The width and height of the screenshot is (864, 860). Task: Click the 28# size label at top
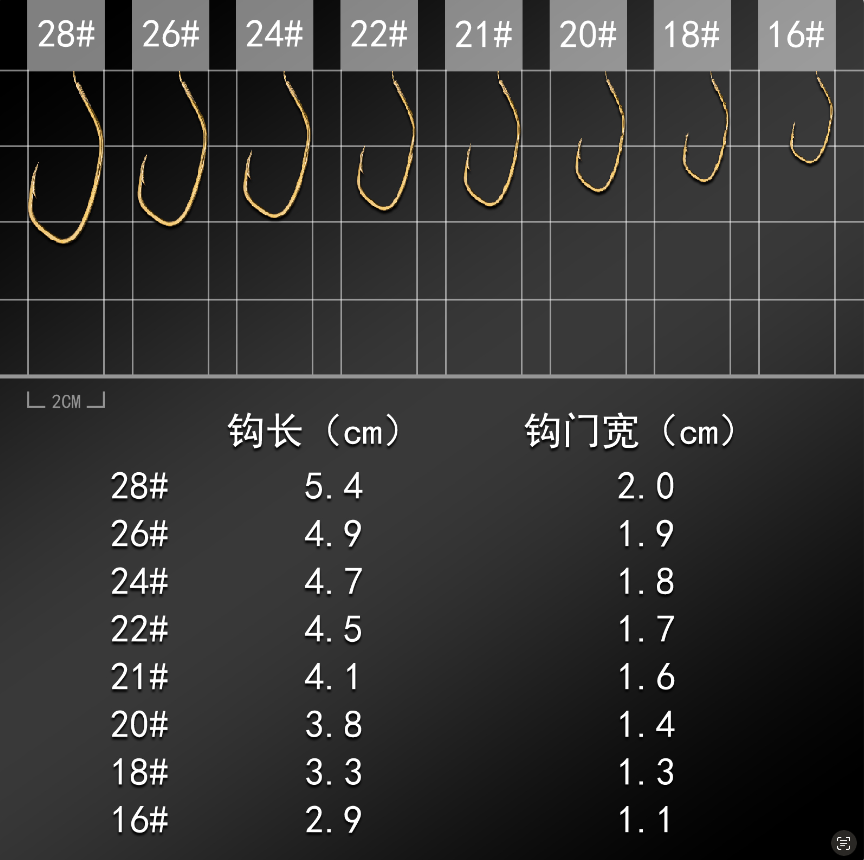pos(65,34)
